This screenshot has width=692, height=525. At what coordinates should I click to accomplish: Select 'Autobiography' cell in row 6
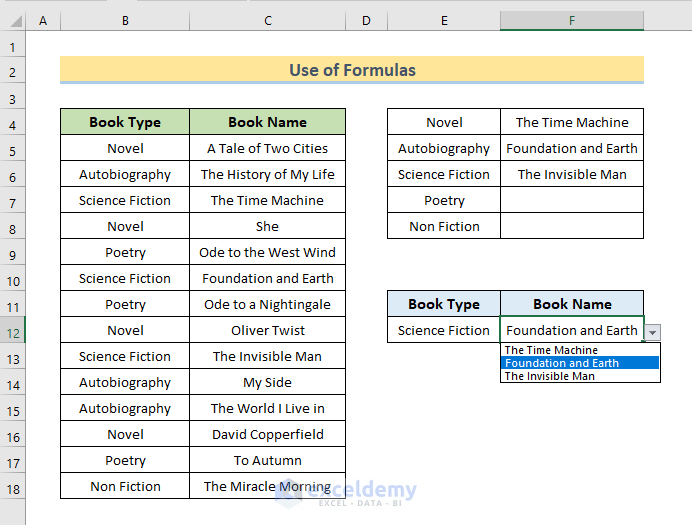pos(125,174)
